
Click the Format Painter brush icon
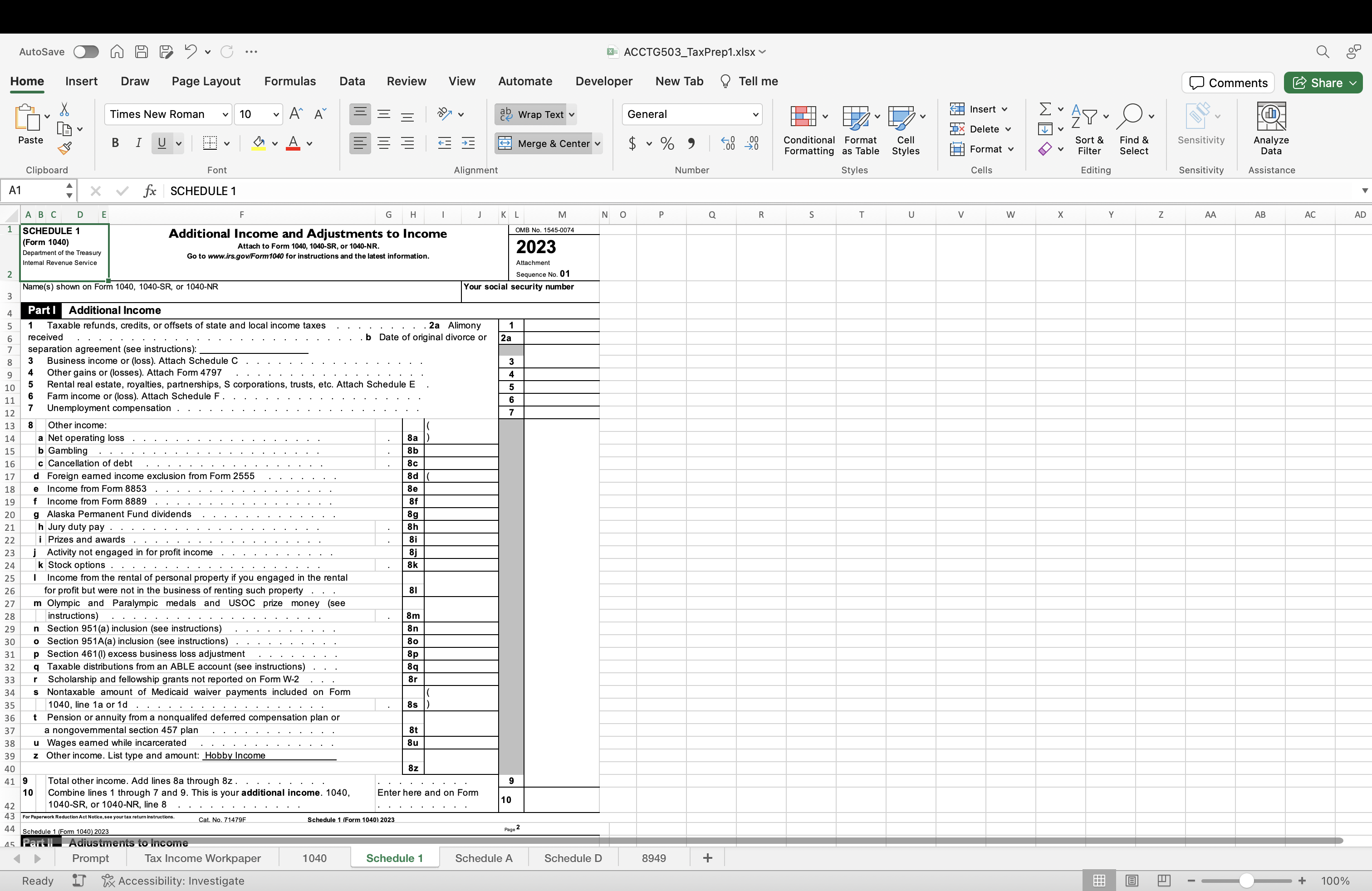point(64,149)
